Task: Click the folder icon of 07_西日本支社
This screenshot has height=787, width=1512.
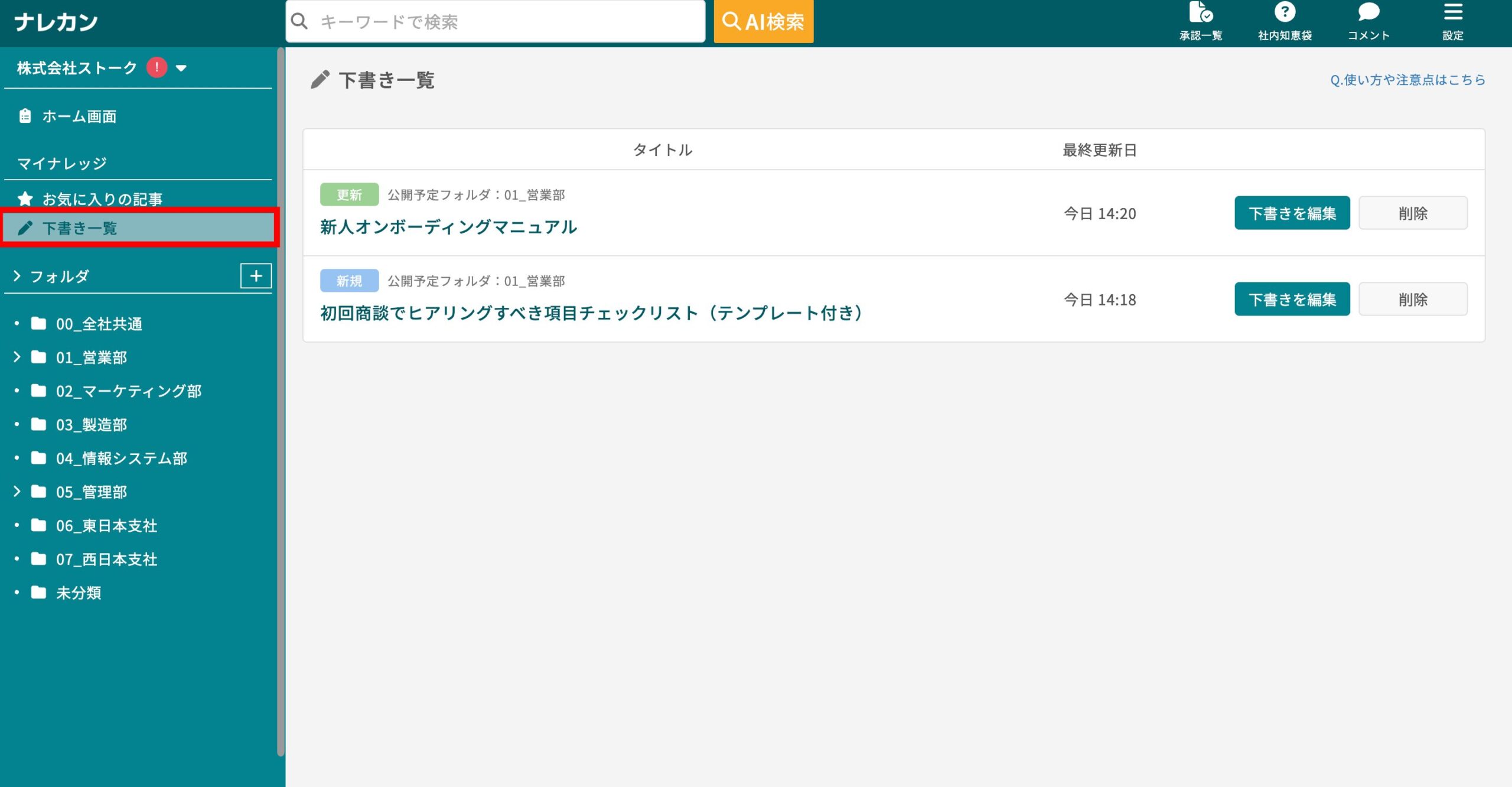Action: pyautogui.click(x=39, y=559)
